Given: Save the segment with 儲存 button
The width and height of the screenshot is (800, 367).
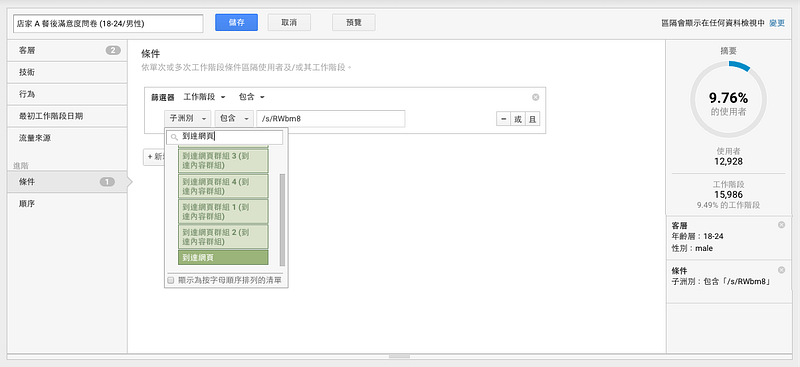Looking at the screenshot, I should [x=236, y=22].
